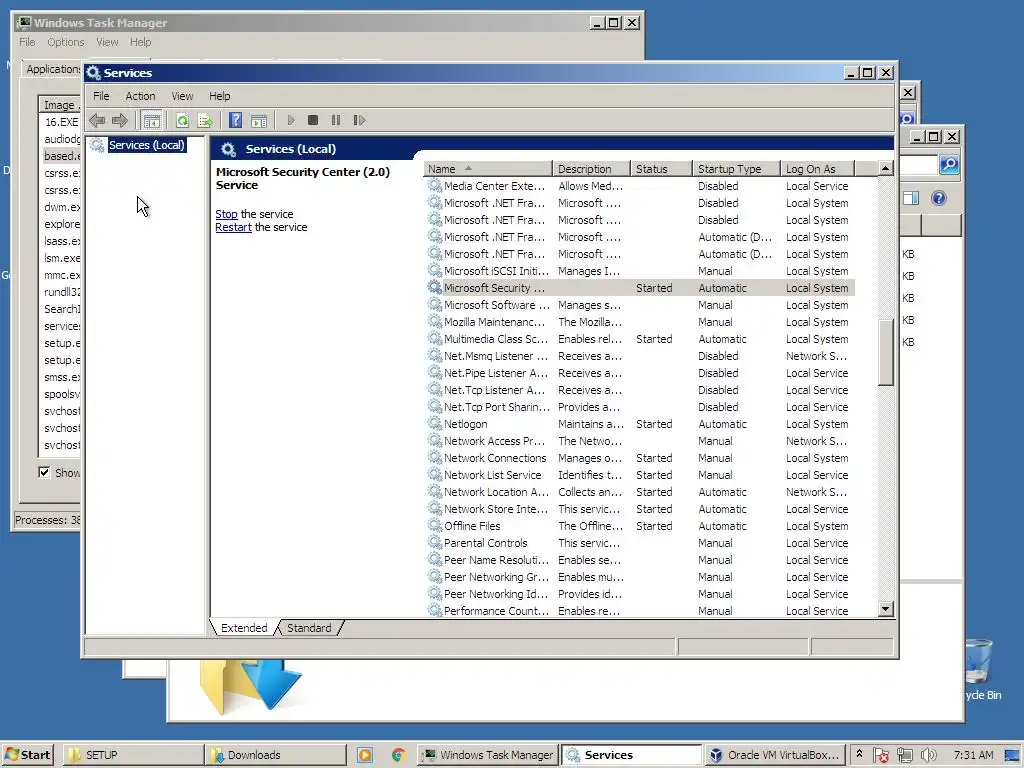Select the Offline Files service row
Viewport: 1024px width, 768px height.
(x=639, y=526)
